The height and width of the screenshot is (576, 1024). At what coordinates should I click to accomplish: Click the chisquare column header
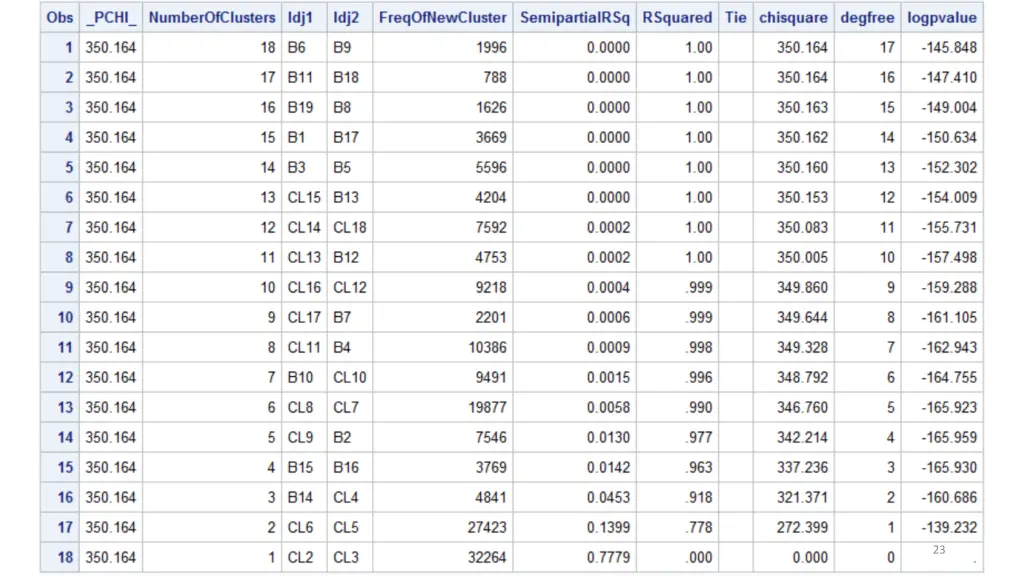click(793, 18)
